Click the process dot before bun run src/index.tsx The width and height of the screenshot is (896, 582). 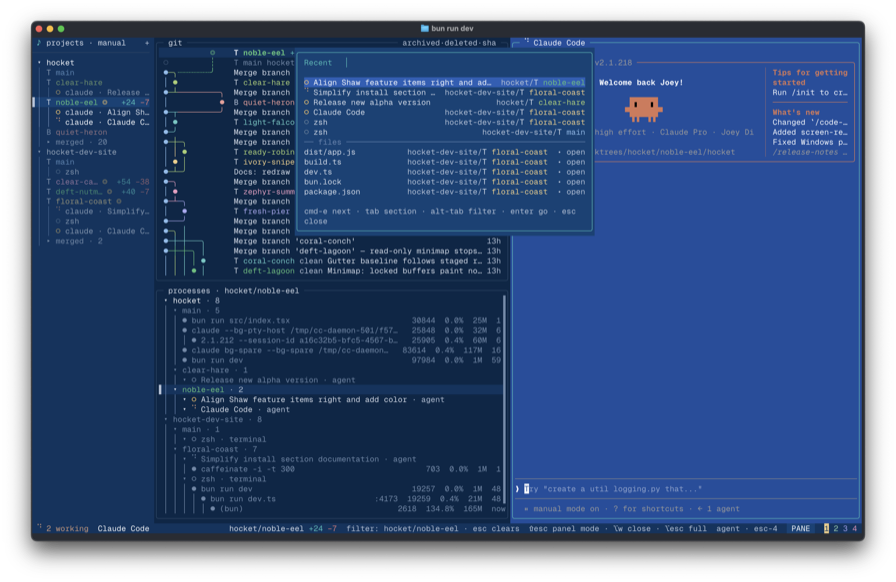185,320
